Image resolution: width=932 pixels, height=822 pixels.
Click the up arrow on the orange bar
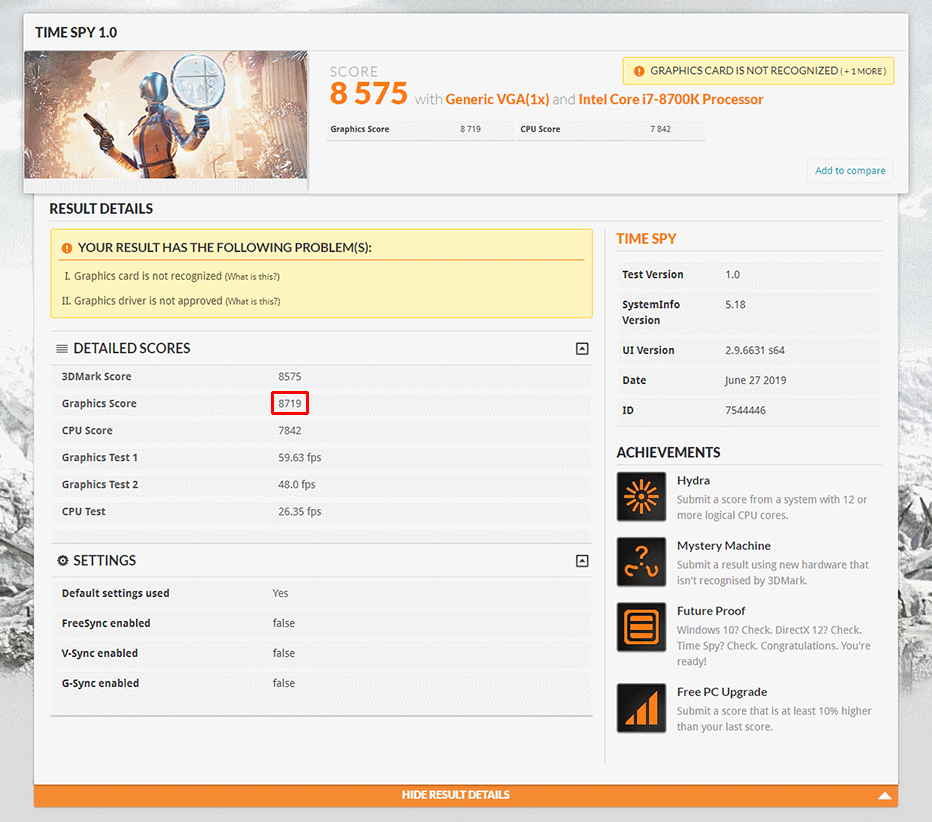tap(884, 795)
